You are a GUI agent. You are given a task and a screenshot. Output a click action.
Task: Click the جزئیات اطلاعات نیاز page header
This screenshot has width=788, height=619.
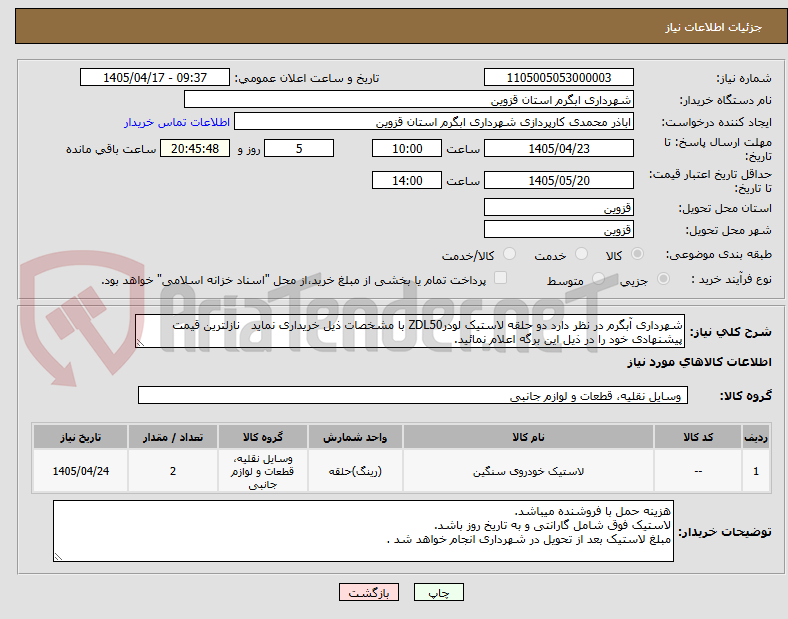pyautogui.click(x=713, y=27)
